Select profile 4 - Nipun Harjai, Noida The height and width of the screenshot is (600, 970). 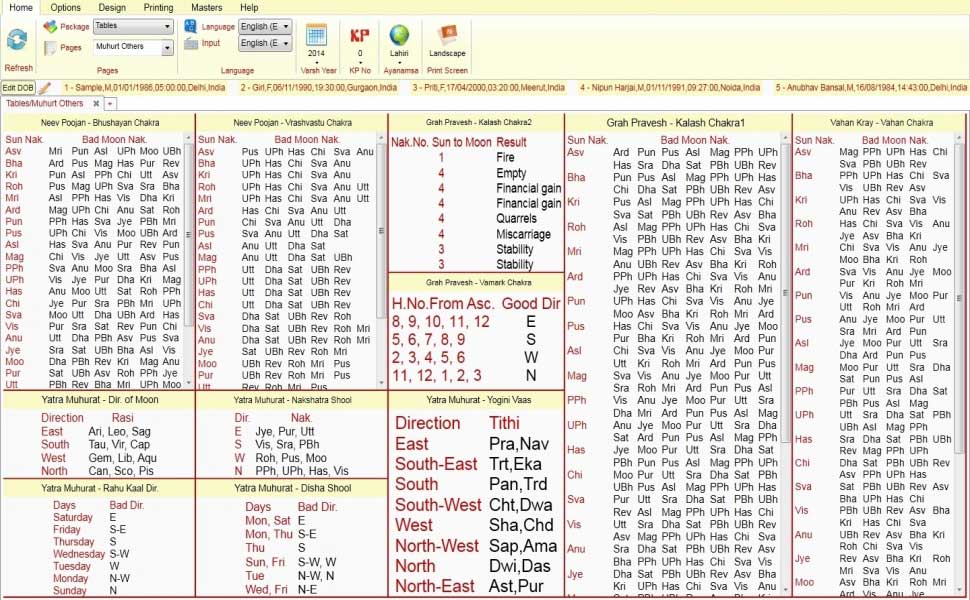tap(670, 88)
